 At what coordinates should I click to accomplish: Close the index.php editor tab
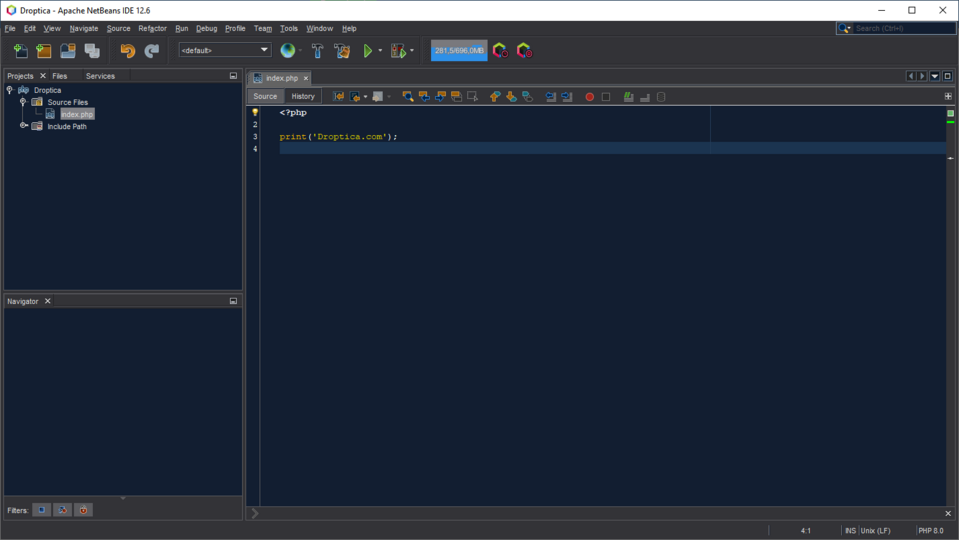pyautogui.click(x=306, y=78)
